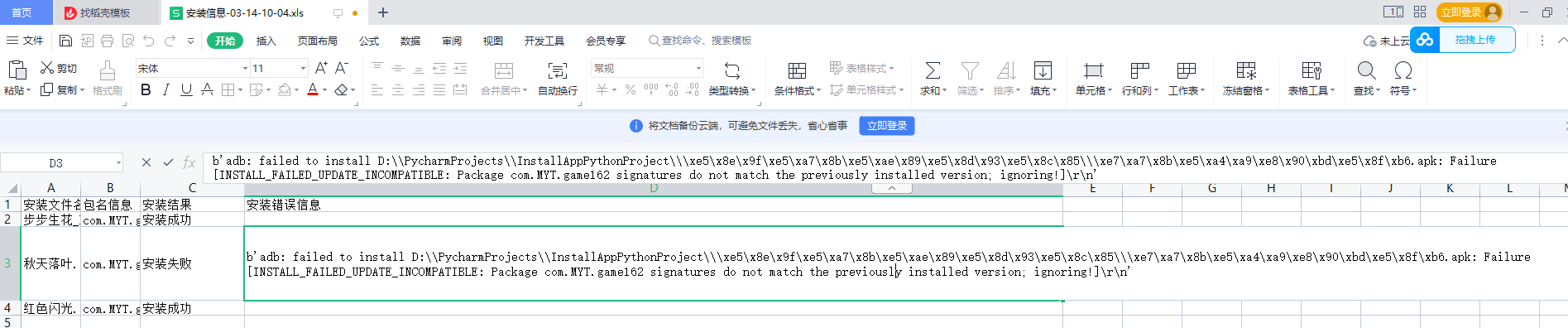
Task: Click the Symbol (符号) omega icon
Action: [x=1403, y=70]
